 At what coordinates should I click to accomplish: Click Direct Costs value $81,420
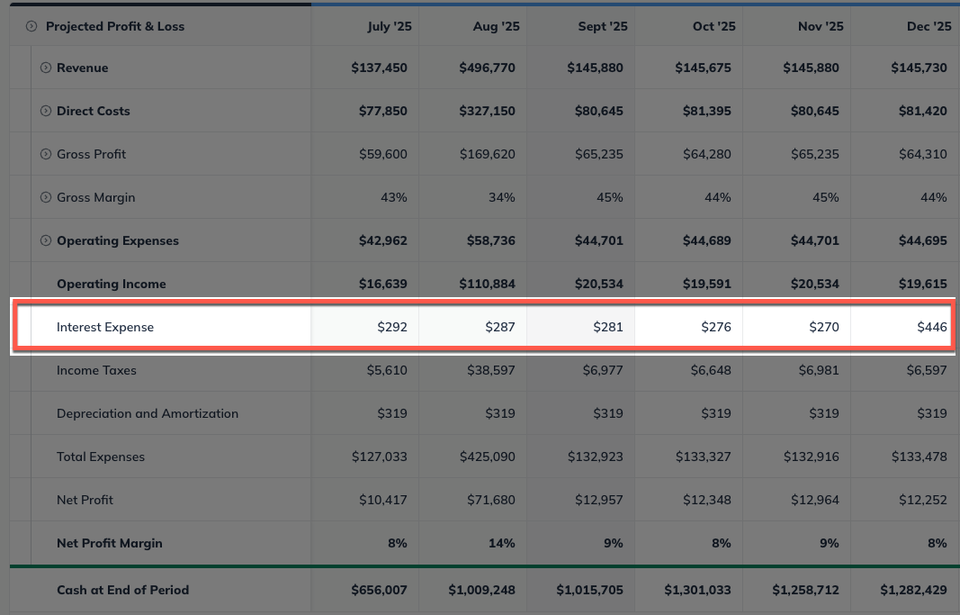click(x=923, y=111)
